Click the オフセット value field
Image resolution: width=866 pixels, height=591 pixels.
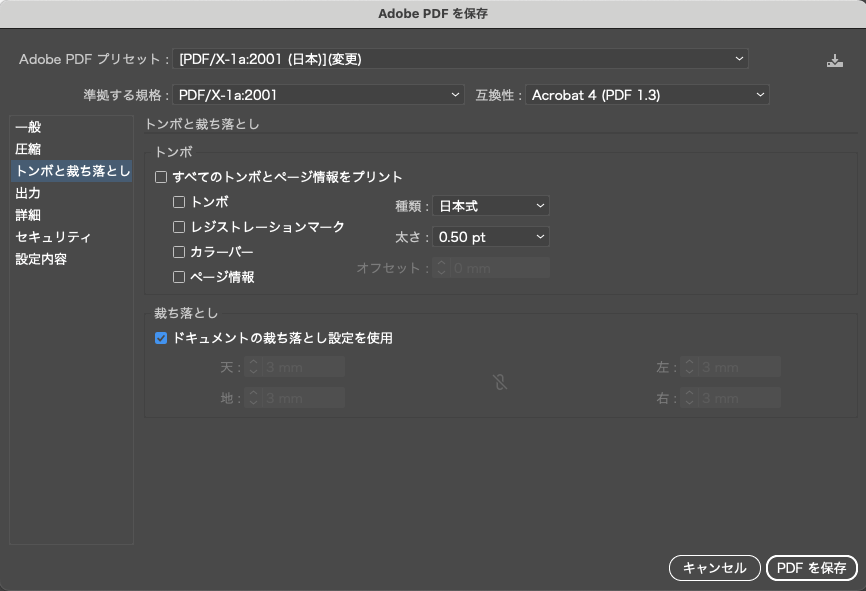pyautogui.click(x=499, y=268)
